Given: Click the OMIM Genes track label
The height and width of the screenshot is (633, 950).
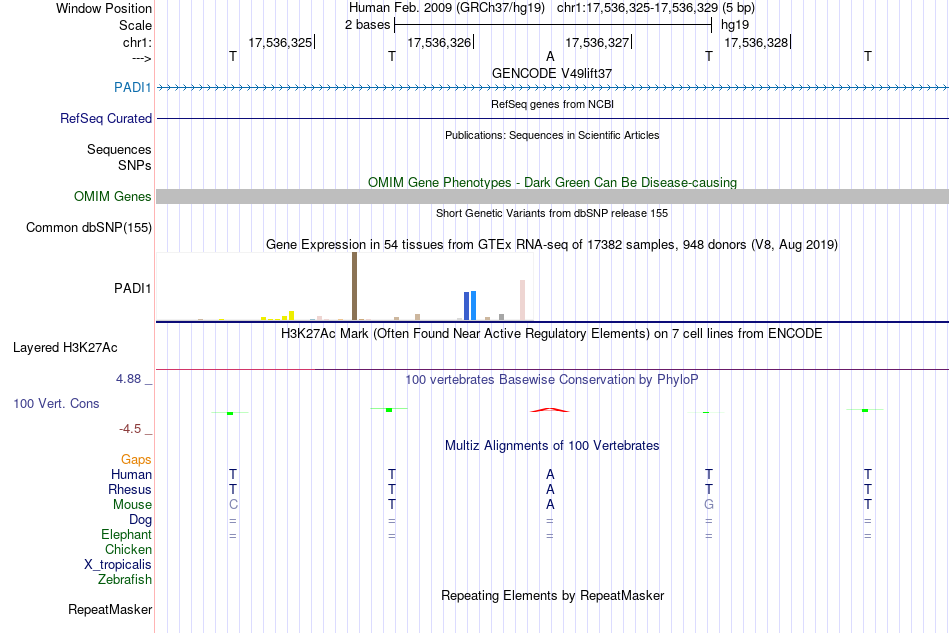Looking at the screenshot, I should click(112, 197).
